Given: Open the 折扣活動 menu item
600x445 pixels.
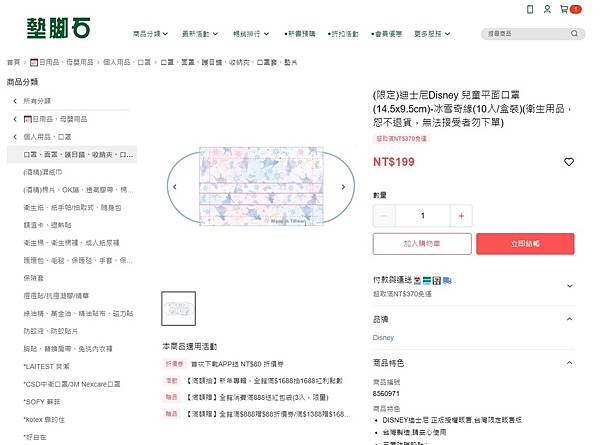Looking at the screenshot, I should coord(343,34).
